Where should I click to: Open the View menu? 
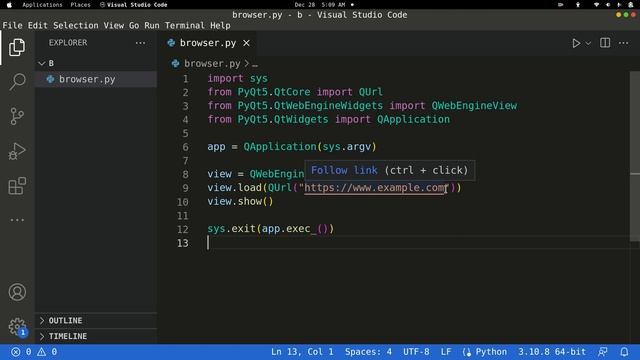pos(113,25)
